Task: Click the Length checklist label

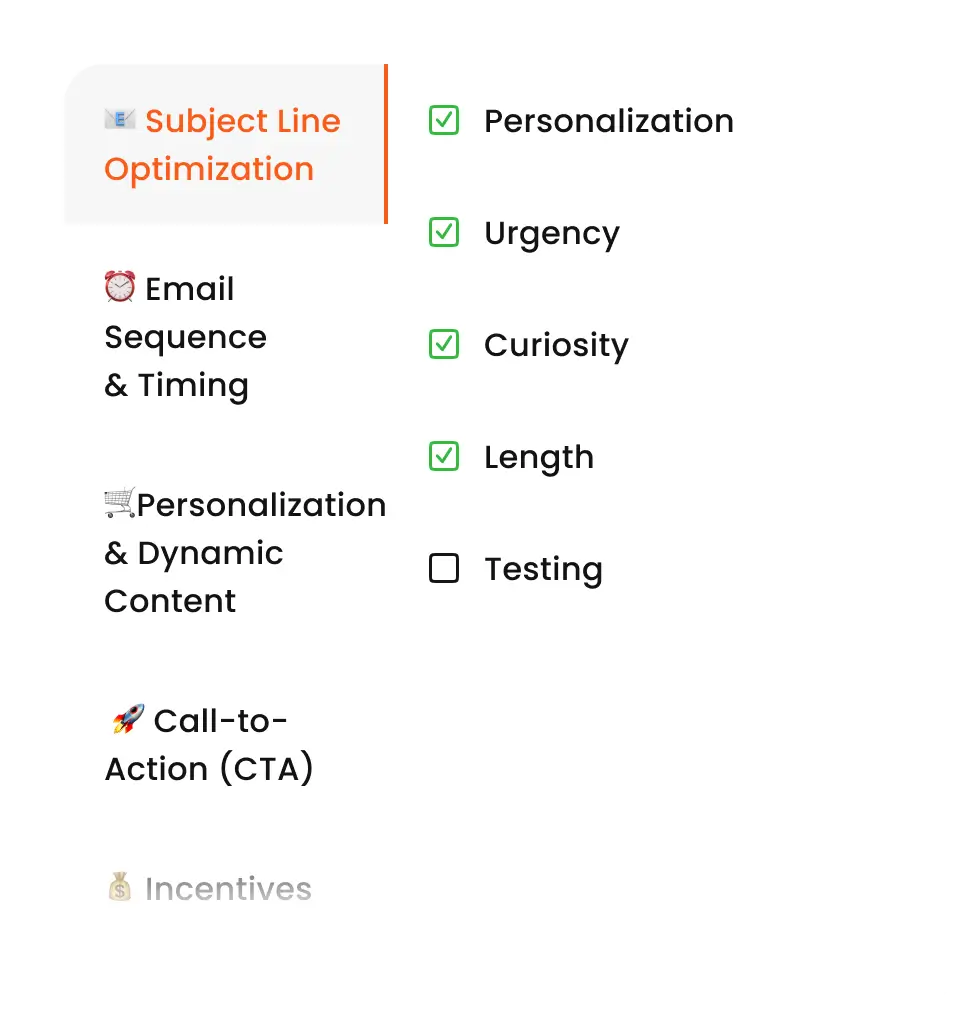Action: click(538, 457)
